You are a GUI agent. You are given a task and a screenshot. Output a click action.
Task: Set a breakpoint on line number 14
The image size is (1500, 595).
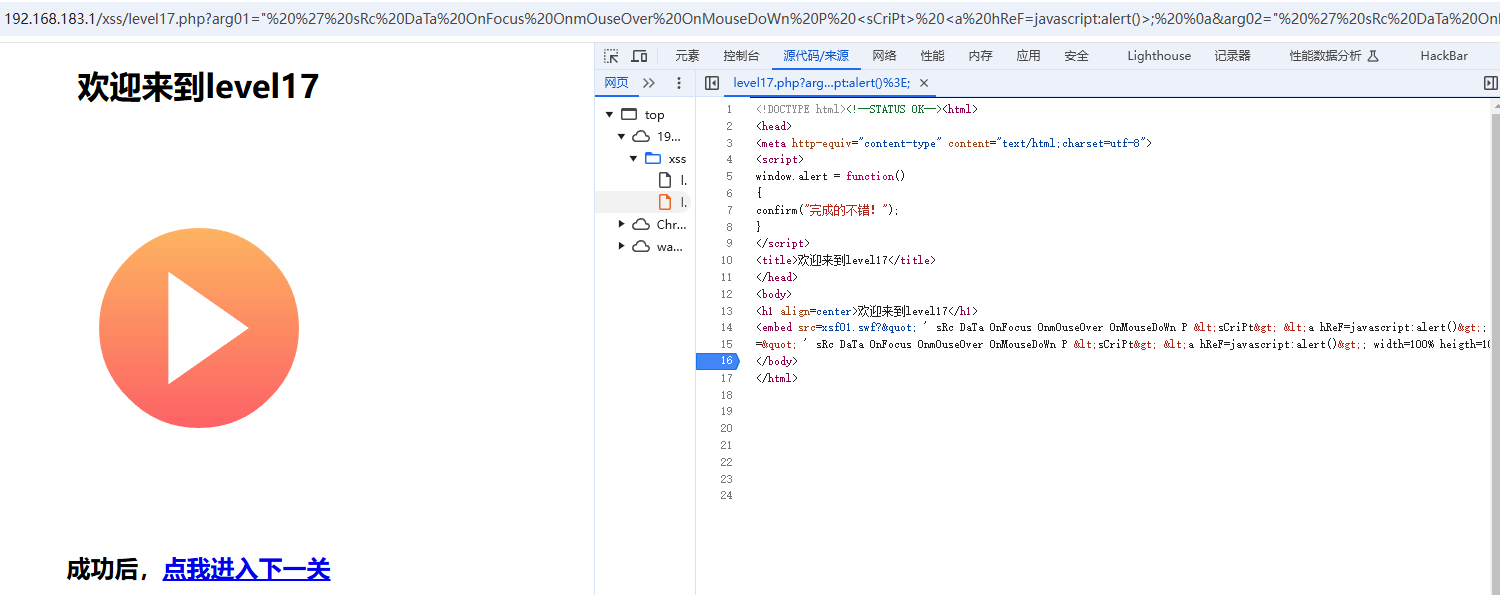pos(727,327)
